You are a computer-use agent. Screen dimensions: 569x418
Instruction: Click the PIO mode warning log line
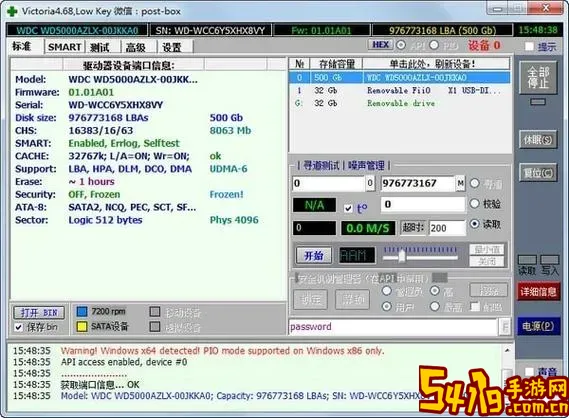(222, 351)
